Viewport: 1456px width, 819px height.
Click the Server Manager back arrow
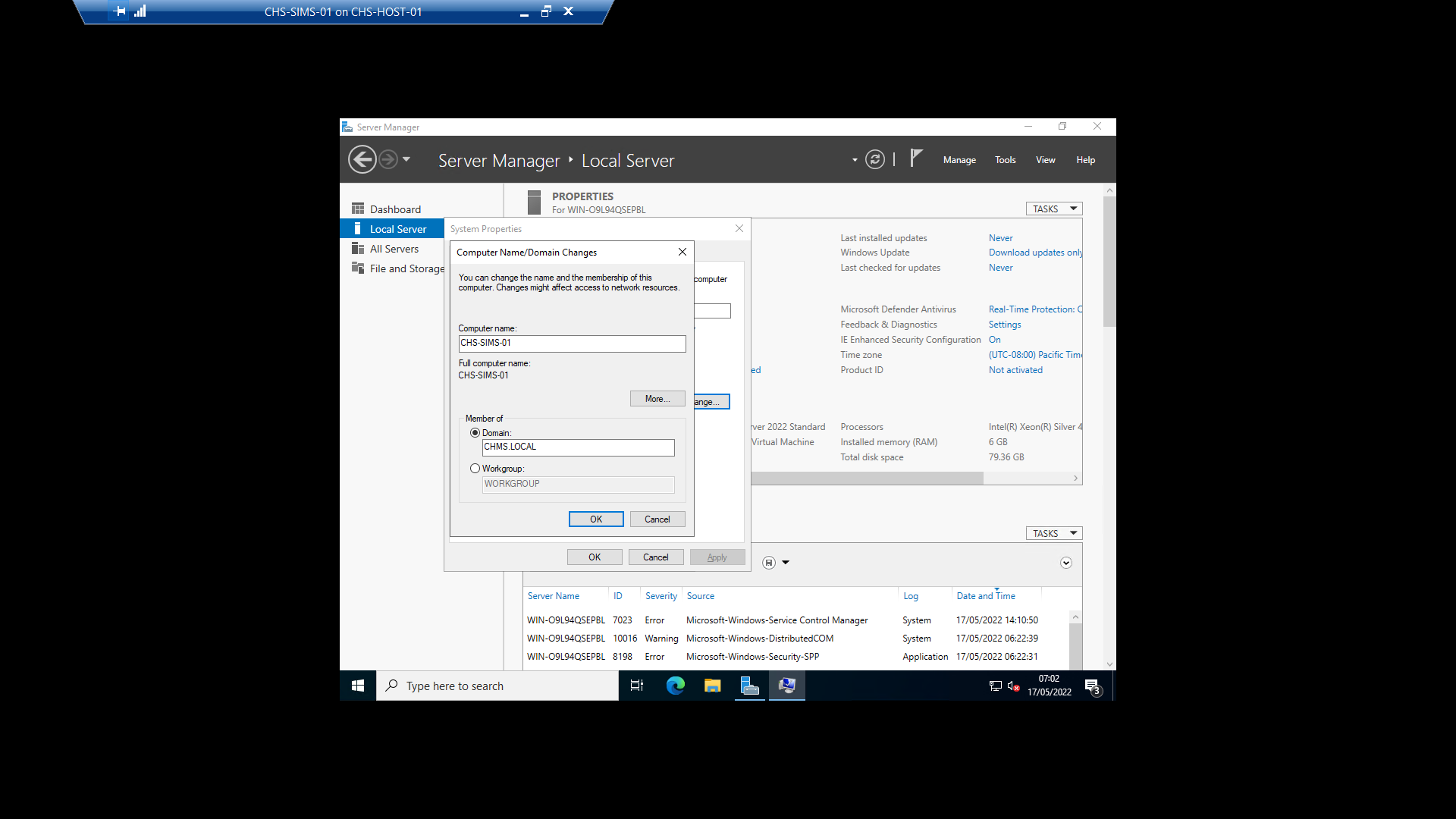[x=362, y=160]
